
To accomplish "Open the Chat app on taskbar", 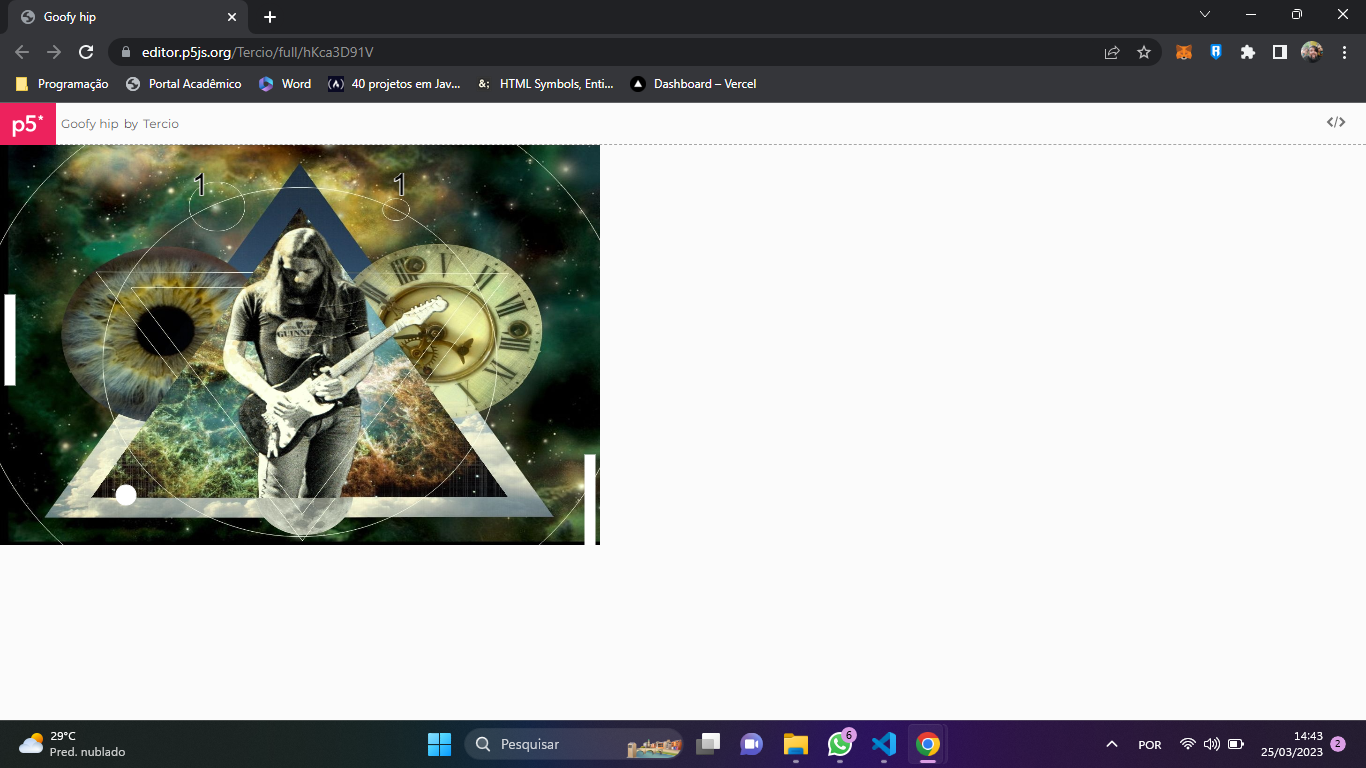I will [x=751, y=744].
